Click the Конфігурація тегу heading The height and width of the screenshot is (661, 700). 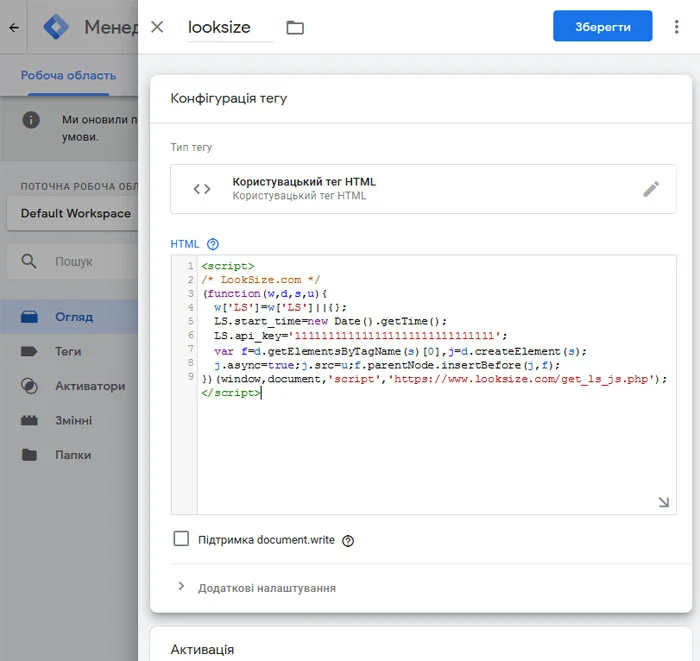pyautogui.click(x=229, y=99)
